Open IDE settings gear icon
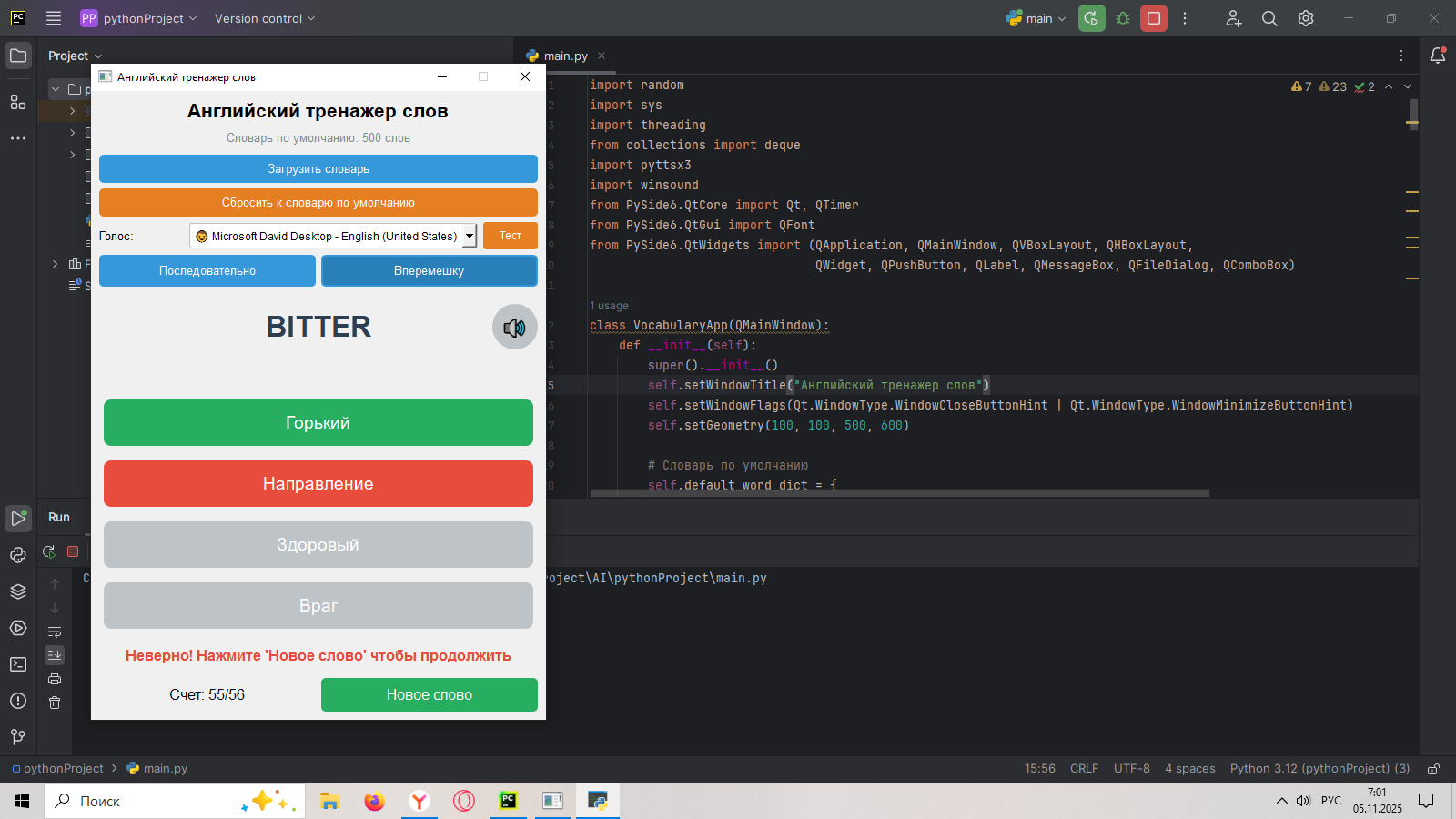The width and height of the screenshot is (1456, 819). coord(1306,18)
